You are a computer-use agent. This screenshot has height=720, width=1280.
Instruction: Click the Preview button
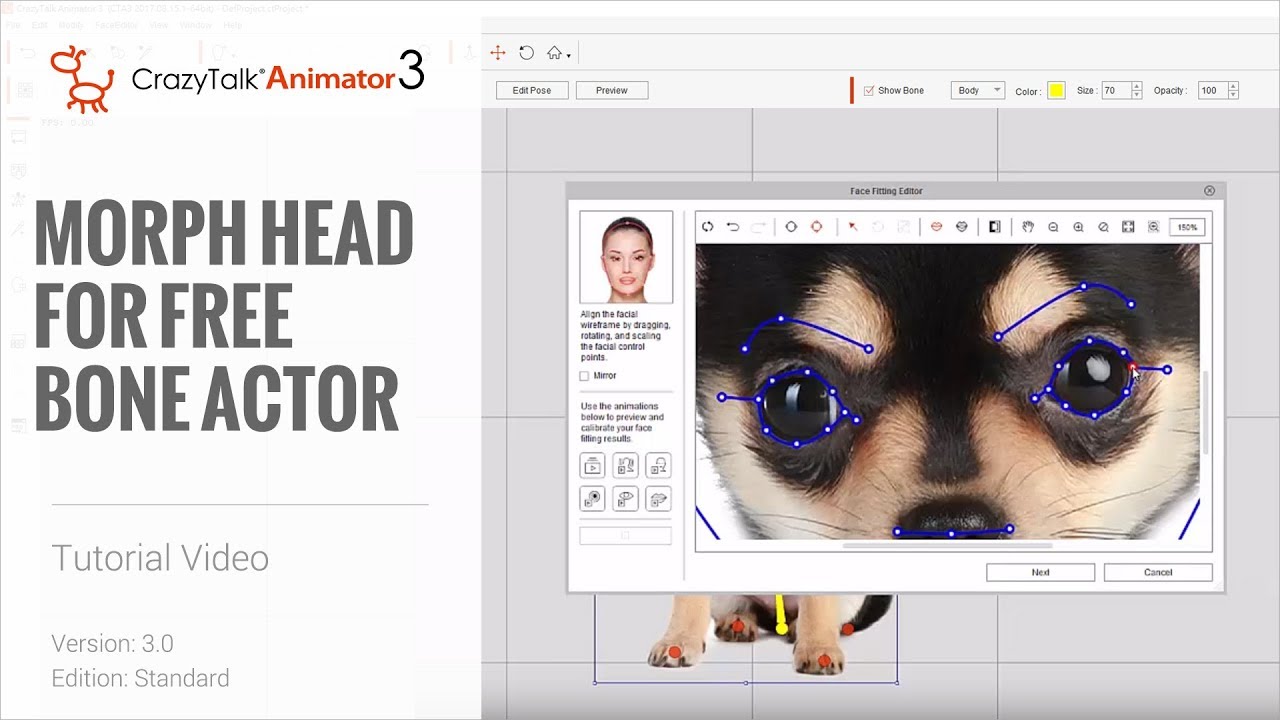coord(612,90)
